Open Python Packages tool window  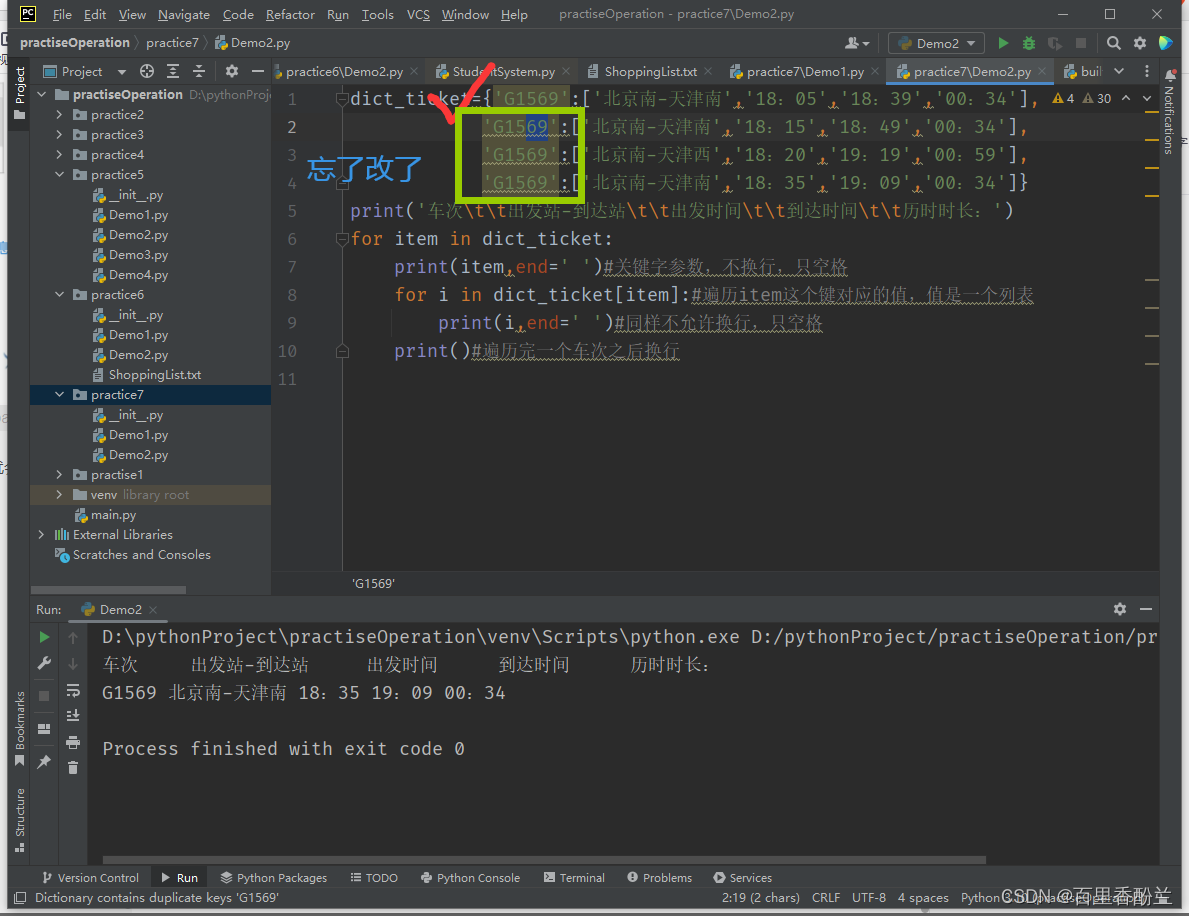tap(274, 877)
